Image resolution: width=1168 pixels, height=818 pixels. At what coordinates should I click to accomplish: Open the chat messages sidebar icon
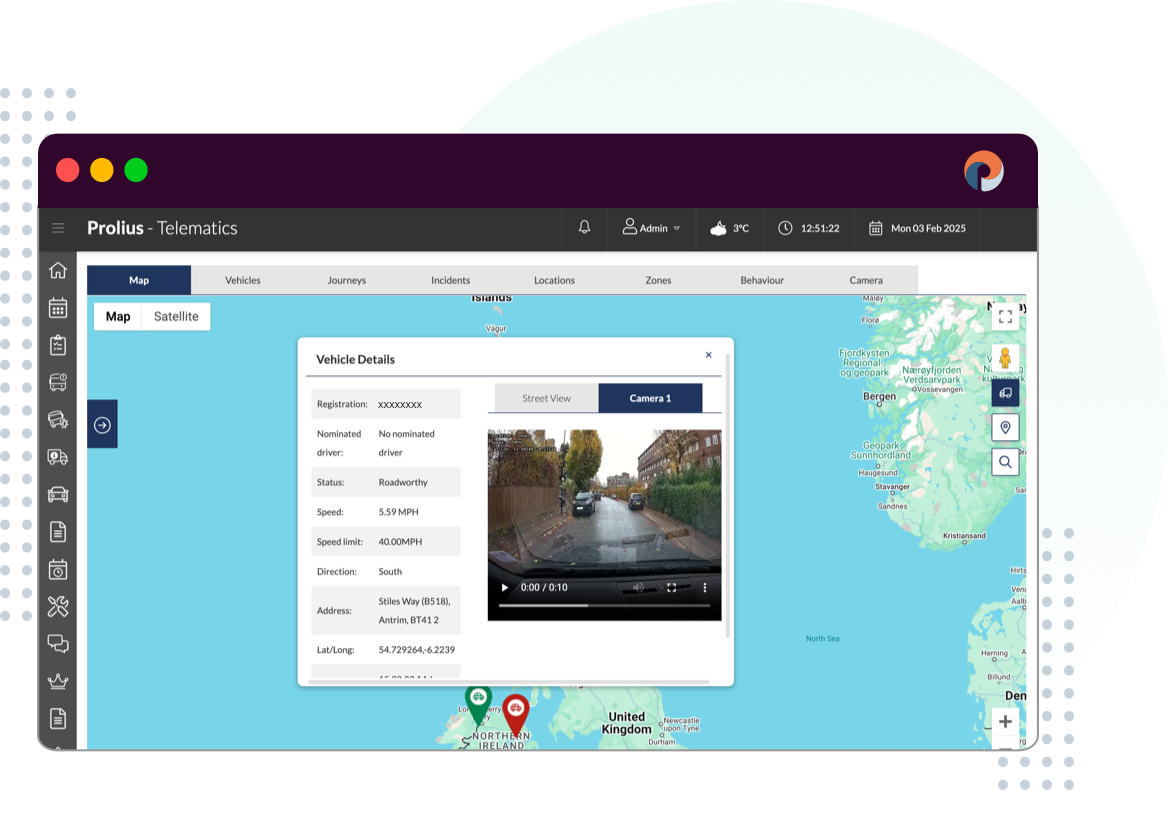58,644
